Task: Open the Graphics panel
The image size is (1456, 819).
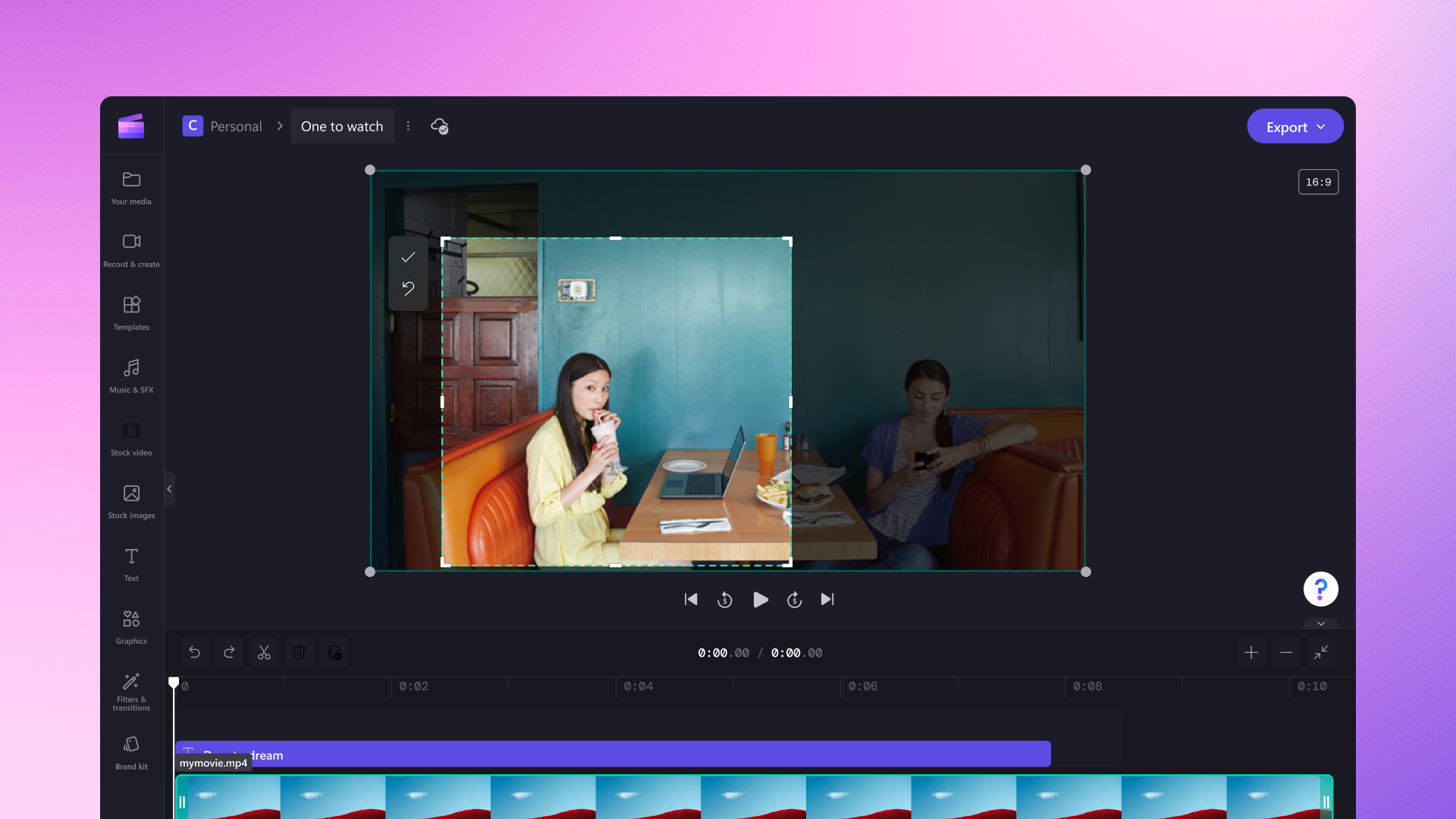Action: click(131, 625)
